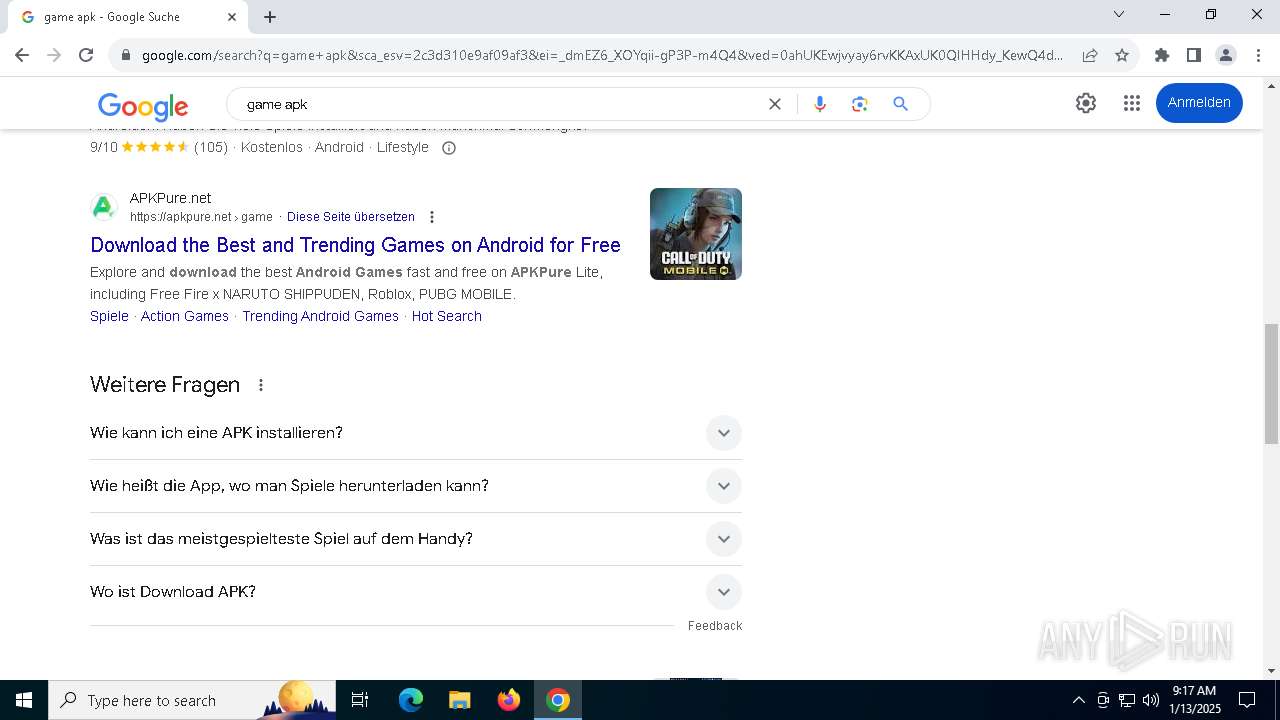Open the Call of Duty Mobile thumbnail

696,234
